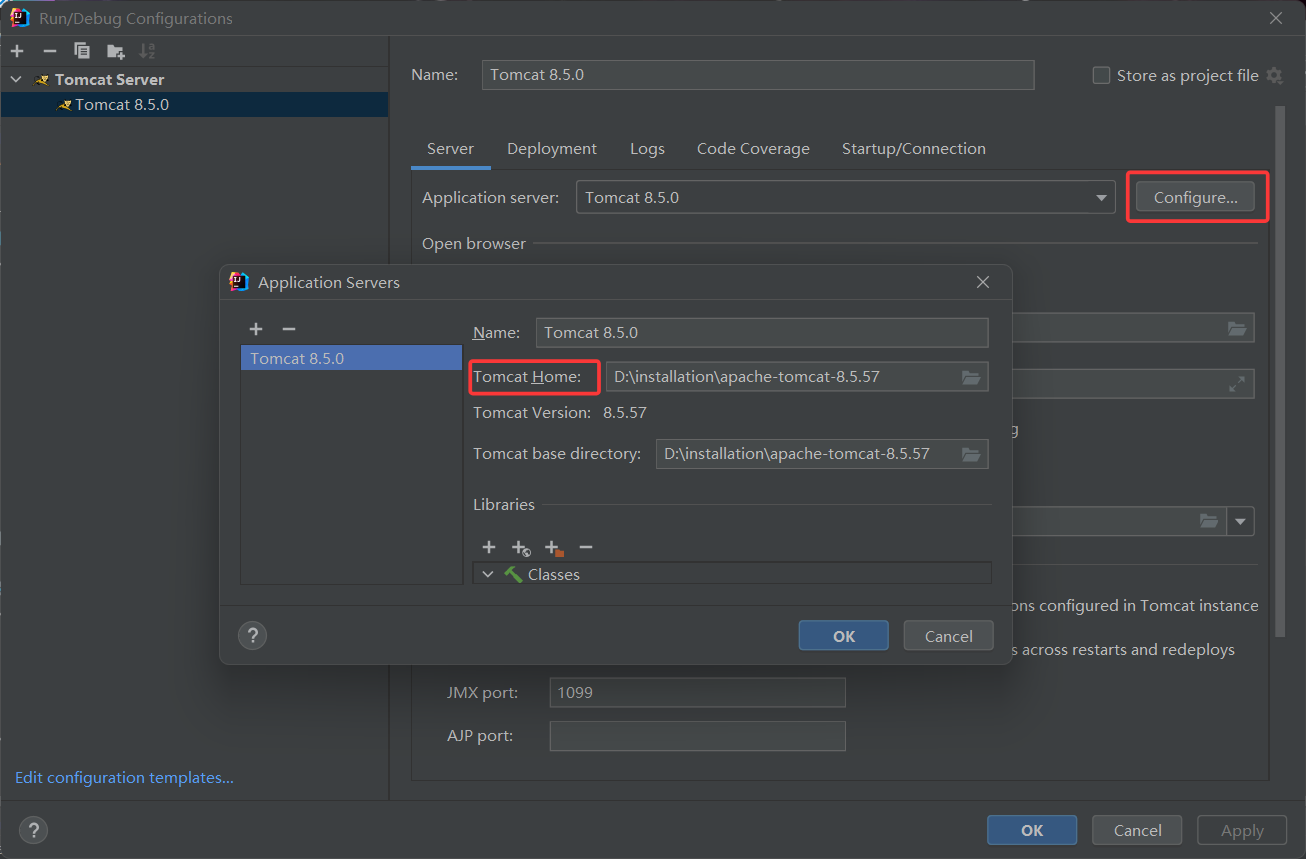Click the folder icon in the configurations toolbar

(x=116, y=51)
